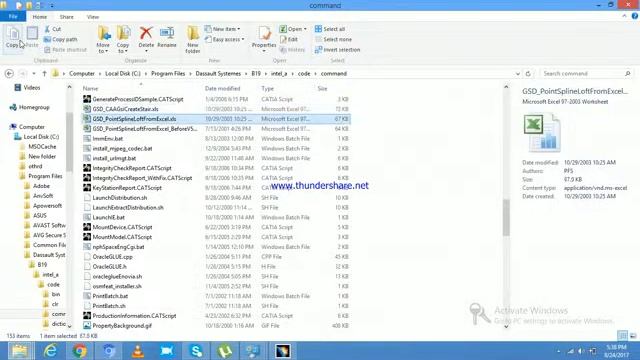Click 'Dassault Systemes' breadcrumb in address bar

[218, 73]
